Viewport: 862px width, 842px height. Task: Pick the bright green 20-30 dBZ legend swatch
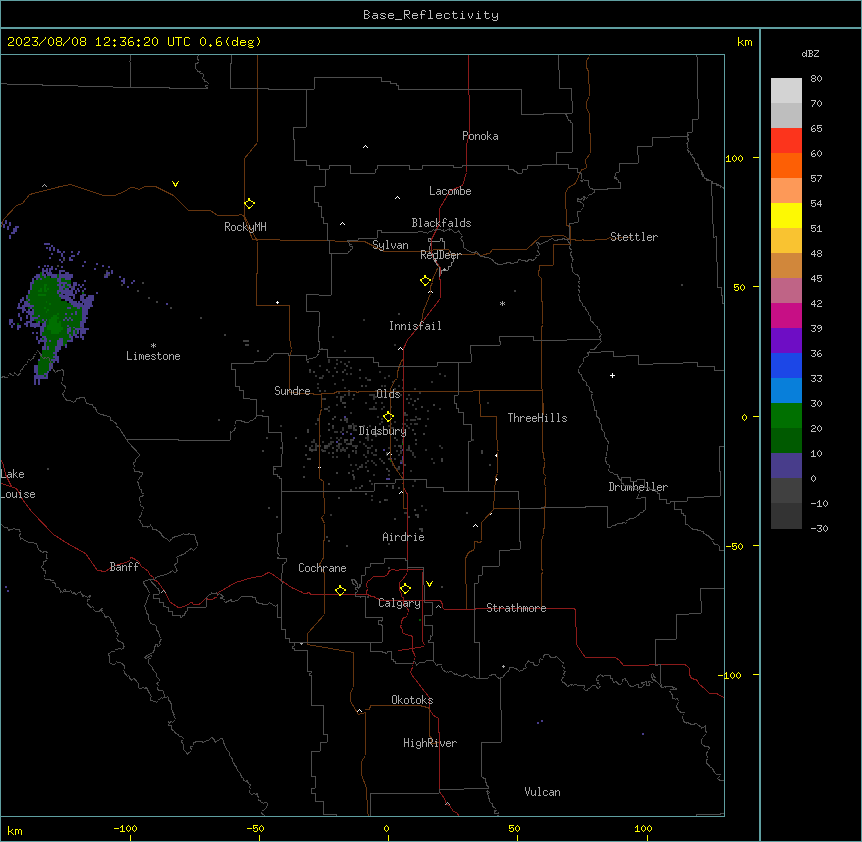click(x=786, y=416)
